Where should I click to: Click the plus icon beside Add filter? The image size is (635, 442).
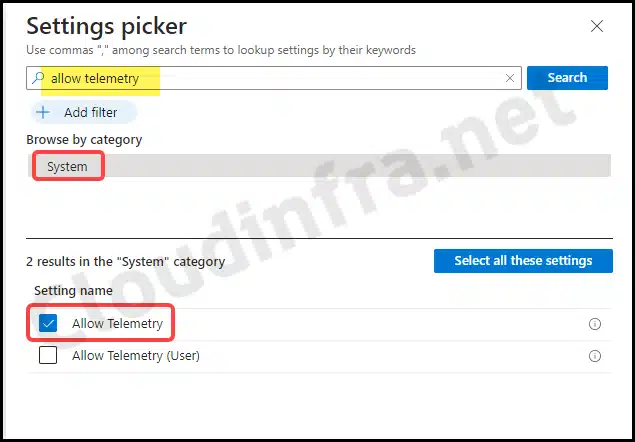[x=43, y=112]
